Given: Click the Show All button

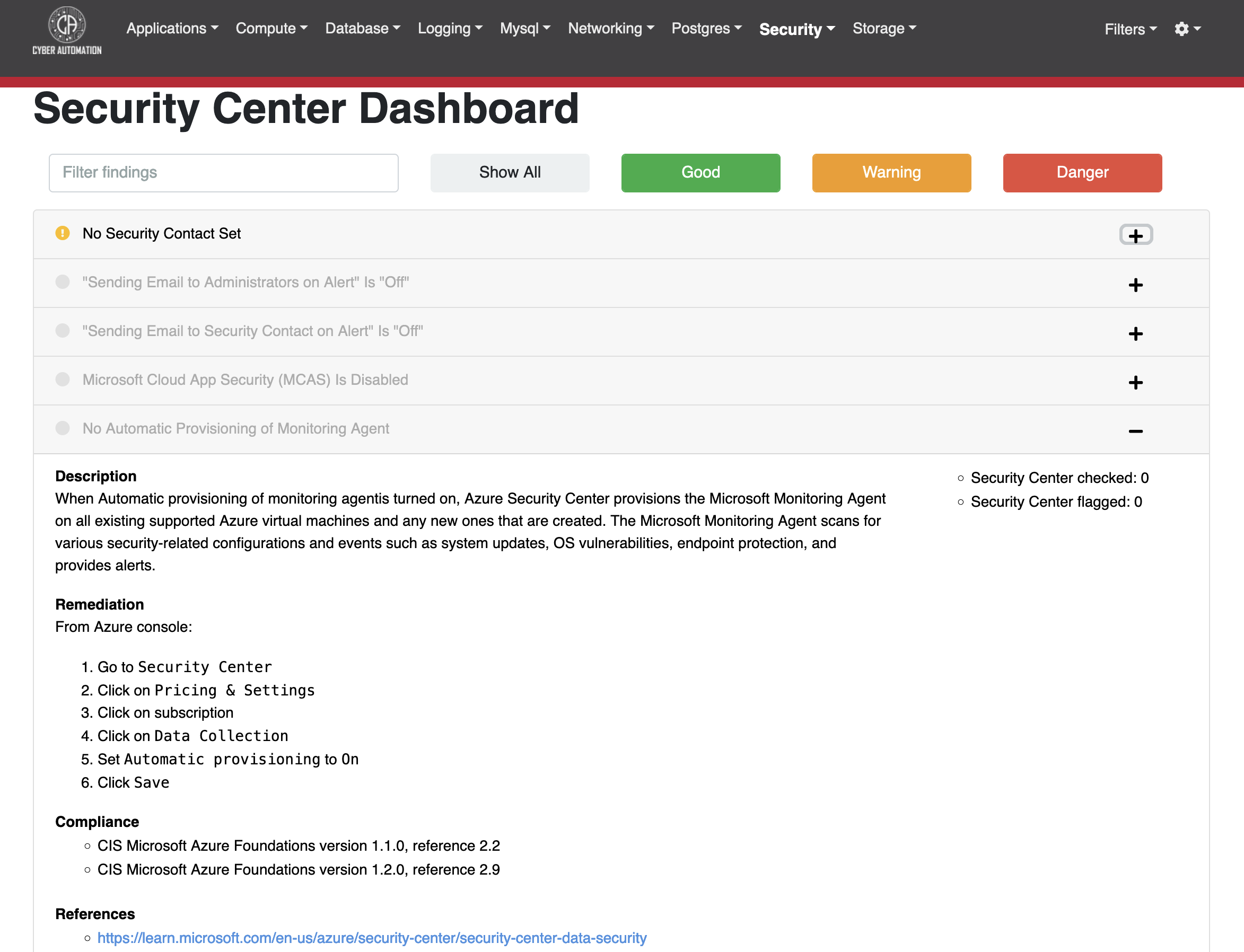Looking at the screenshot, I should [510, 172].
